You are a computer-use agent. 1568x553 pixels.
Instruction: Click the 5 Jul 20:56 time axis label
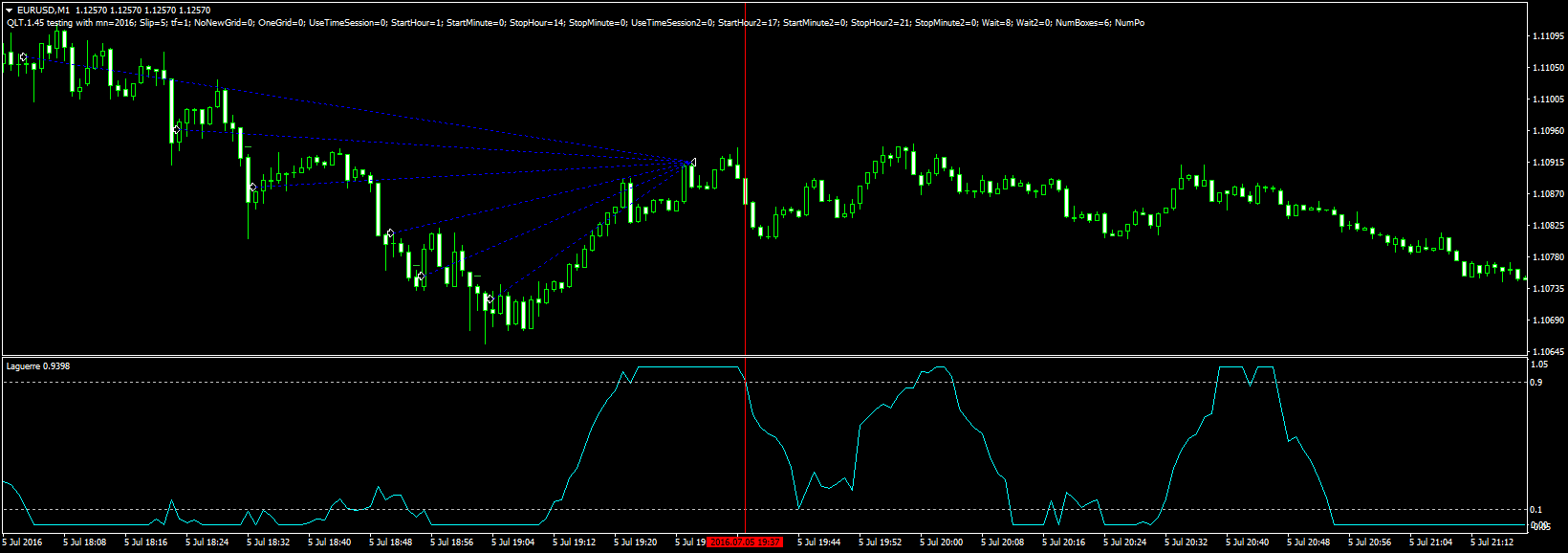tap(1369, 542)
